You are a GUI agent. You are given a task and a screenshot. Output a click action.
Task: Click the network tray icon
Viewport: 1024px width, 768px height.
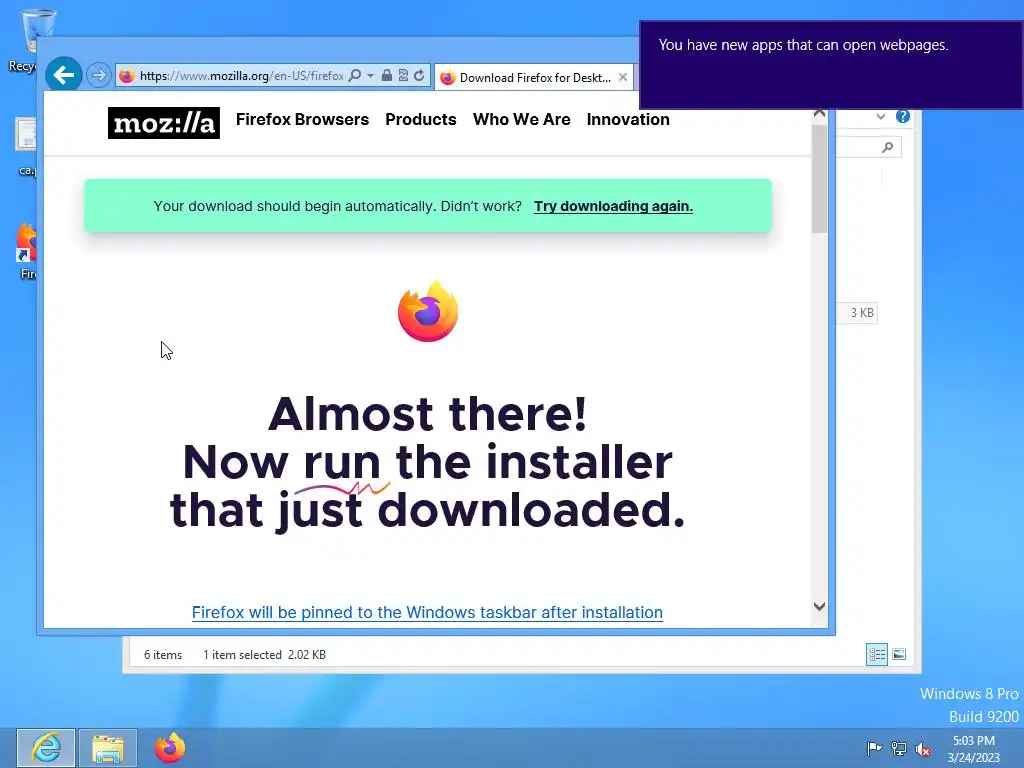point(899,748)
